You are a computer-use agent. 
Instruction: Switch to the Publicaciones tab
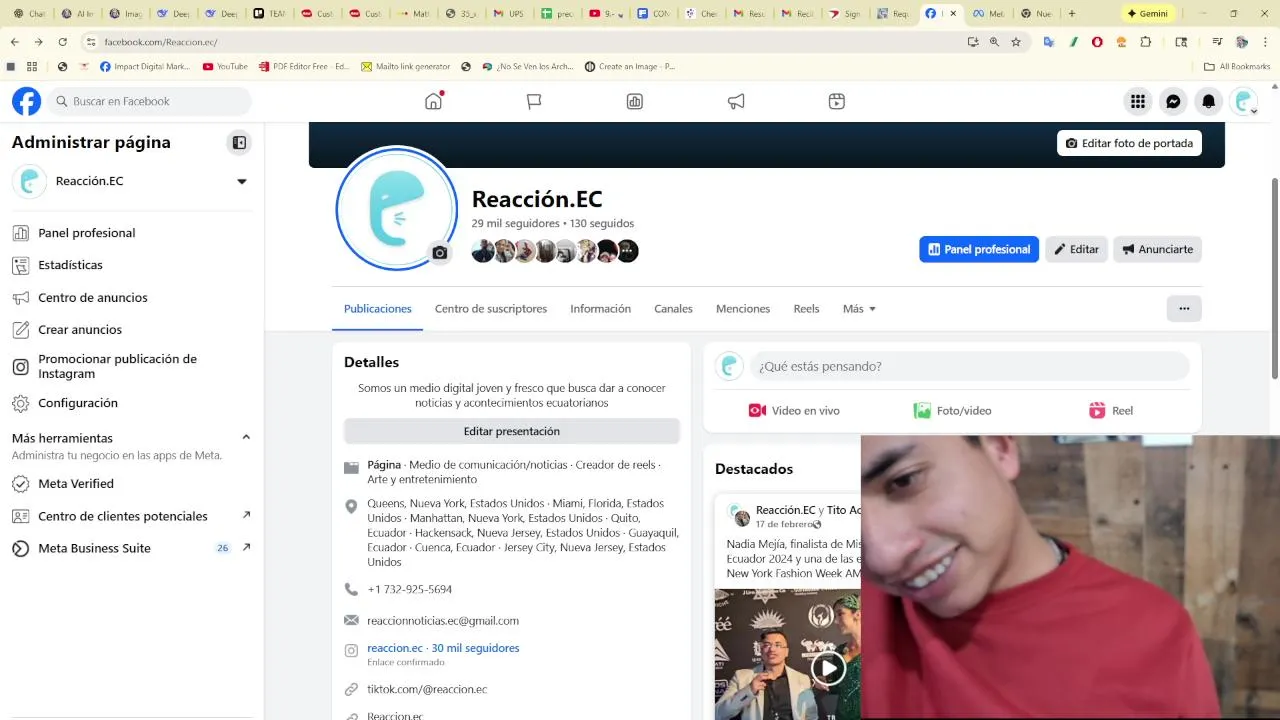[378, 309]
